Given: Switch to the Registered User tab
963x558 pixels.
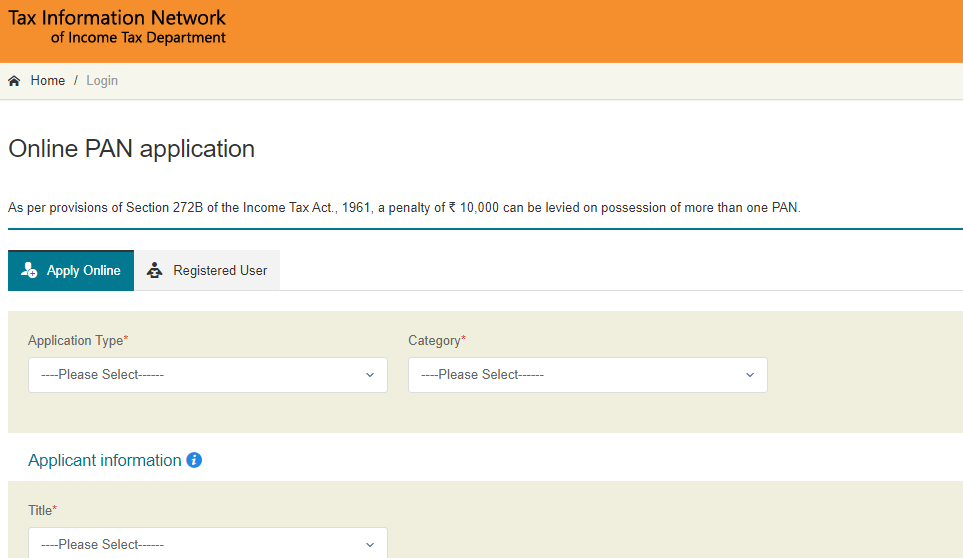Looking at the screenshot, I should click(x=208, y=270).
